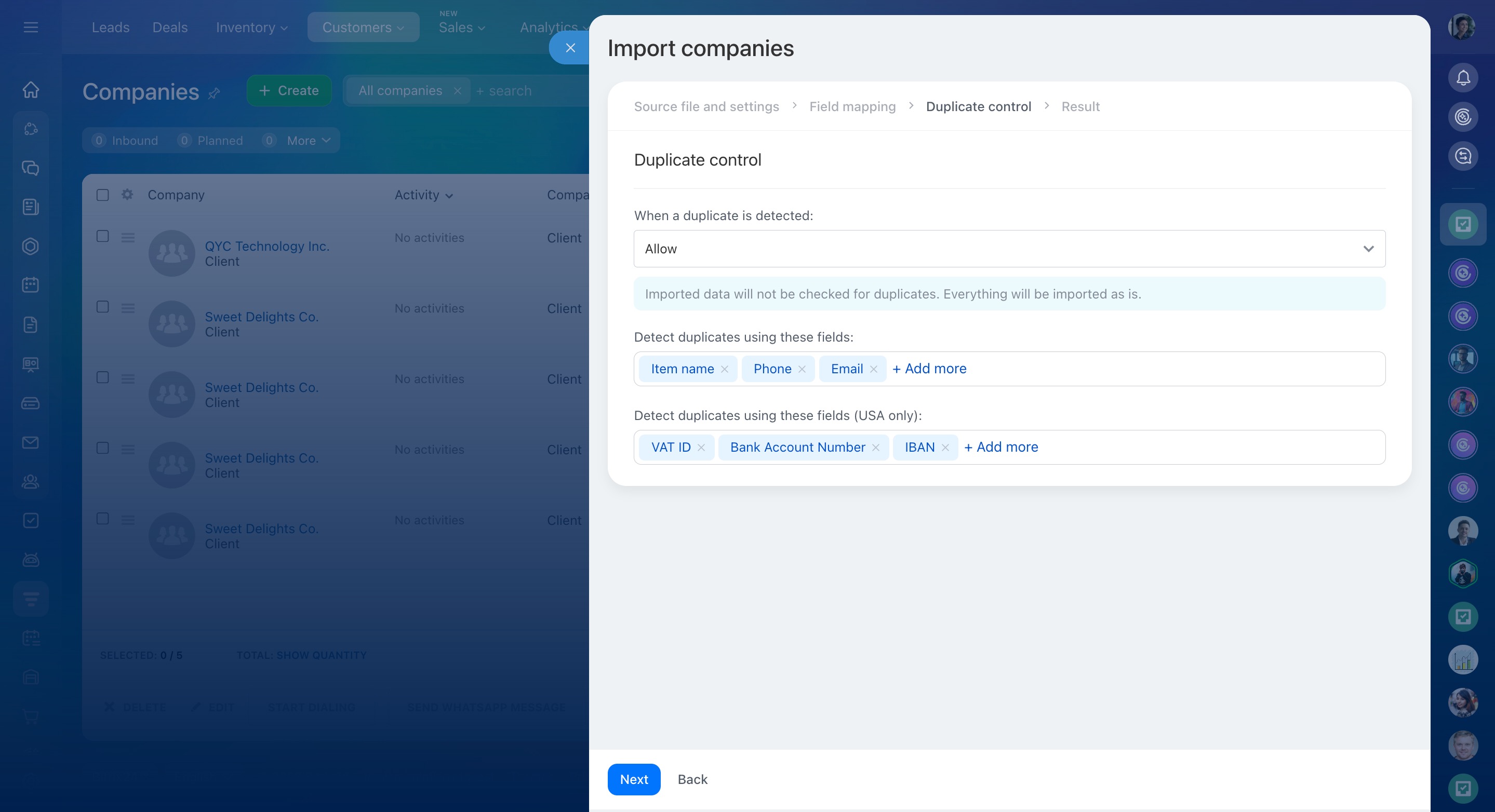Open the Leads menu item

tap(110, 28)
